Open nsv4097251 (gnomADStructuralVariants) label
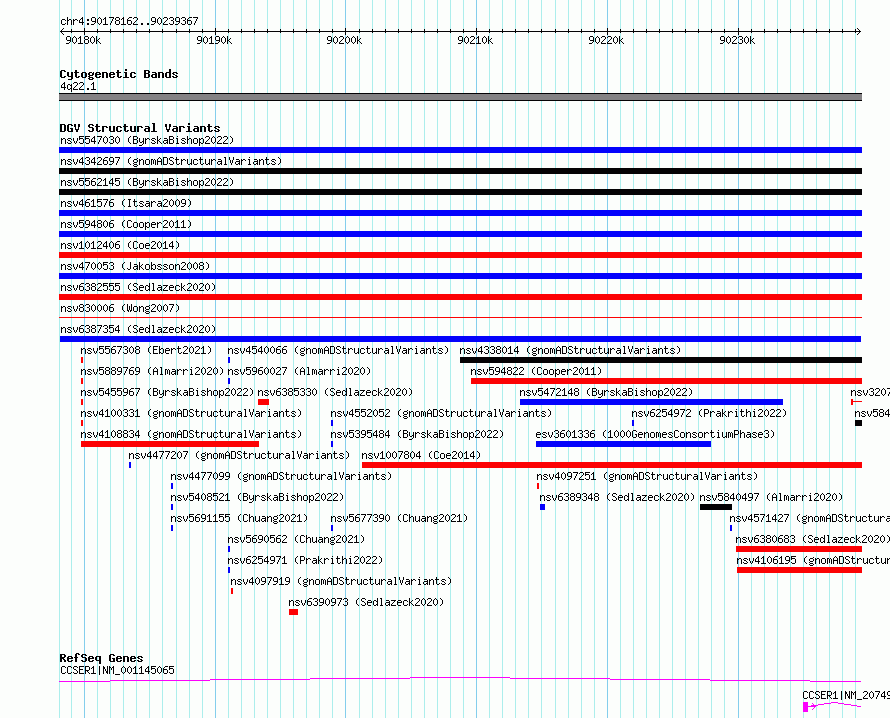890x718 pixels. point(647,476)
